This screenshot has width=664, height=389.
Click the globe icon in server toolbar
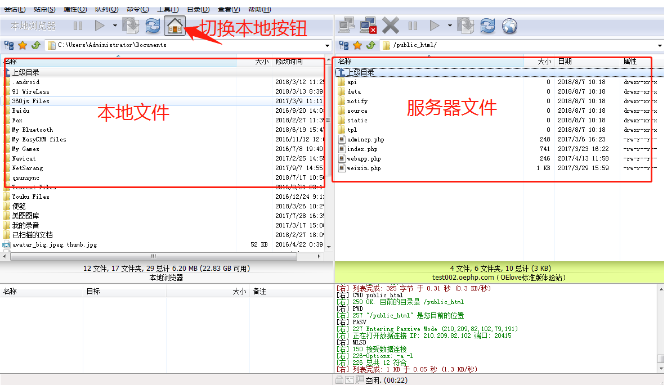(509, 26)
